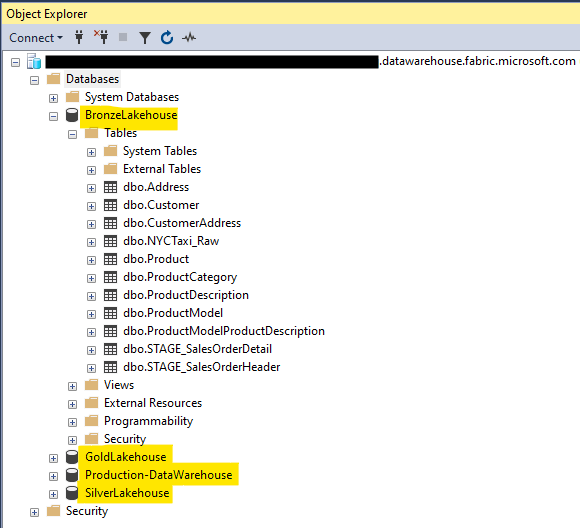This screenshot has width=580, height=528.
Task: Expand the System Tables folder
Action: [91, 152]
